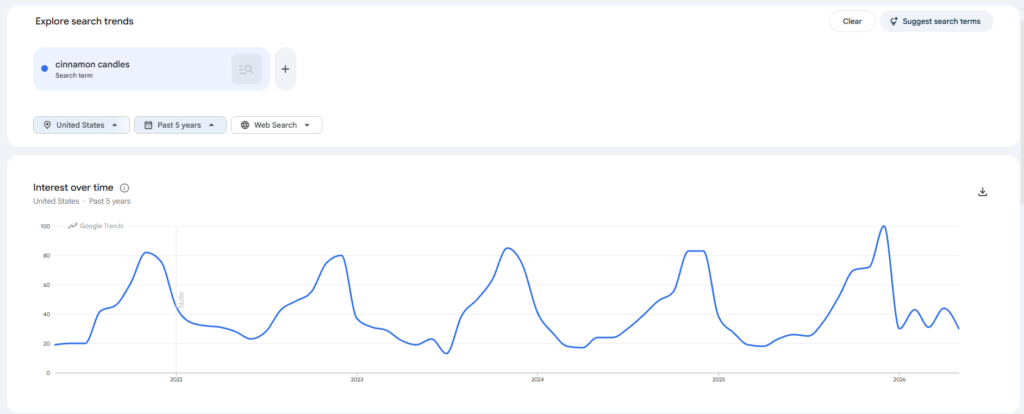Click the Clear button
The width and height of the screenshot is (1024, 414).
(852, 21)
